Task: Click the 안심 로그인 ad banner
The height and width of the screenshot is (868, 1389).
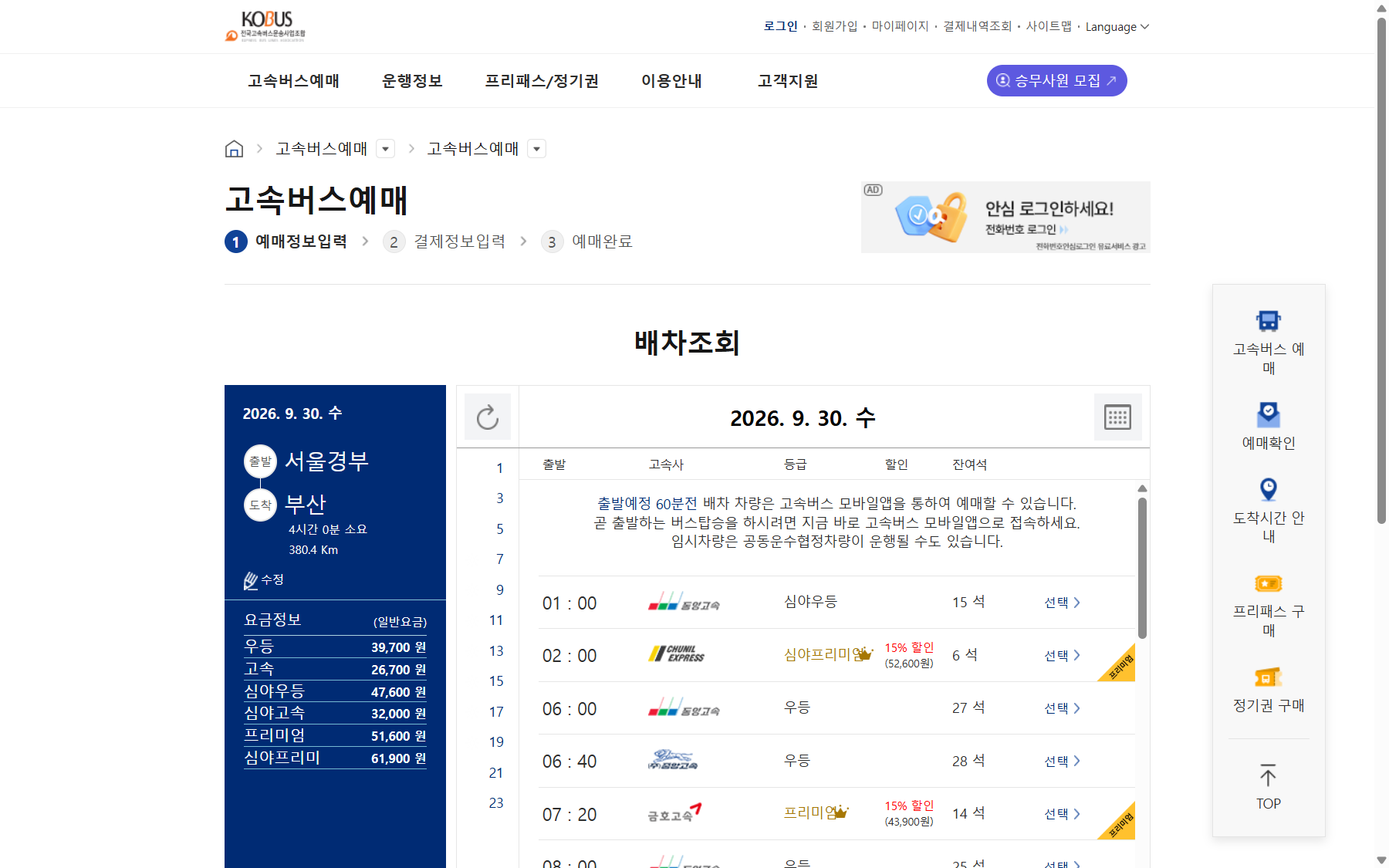Action: [1005, 218]
